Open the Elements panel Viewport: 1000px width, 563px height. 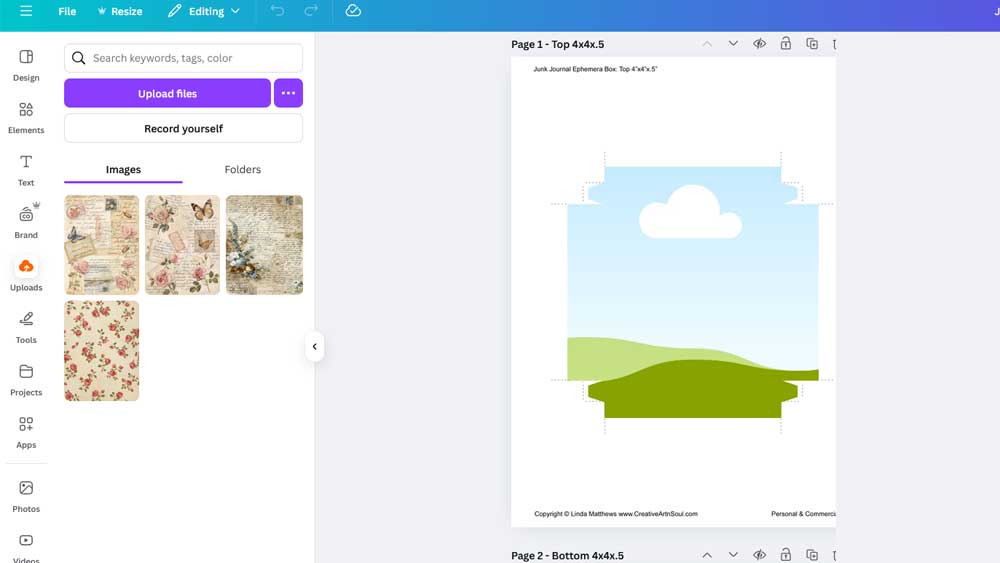point(26,117)
